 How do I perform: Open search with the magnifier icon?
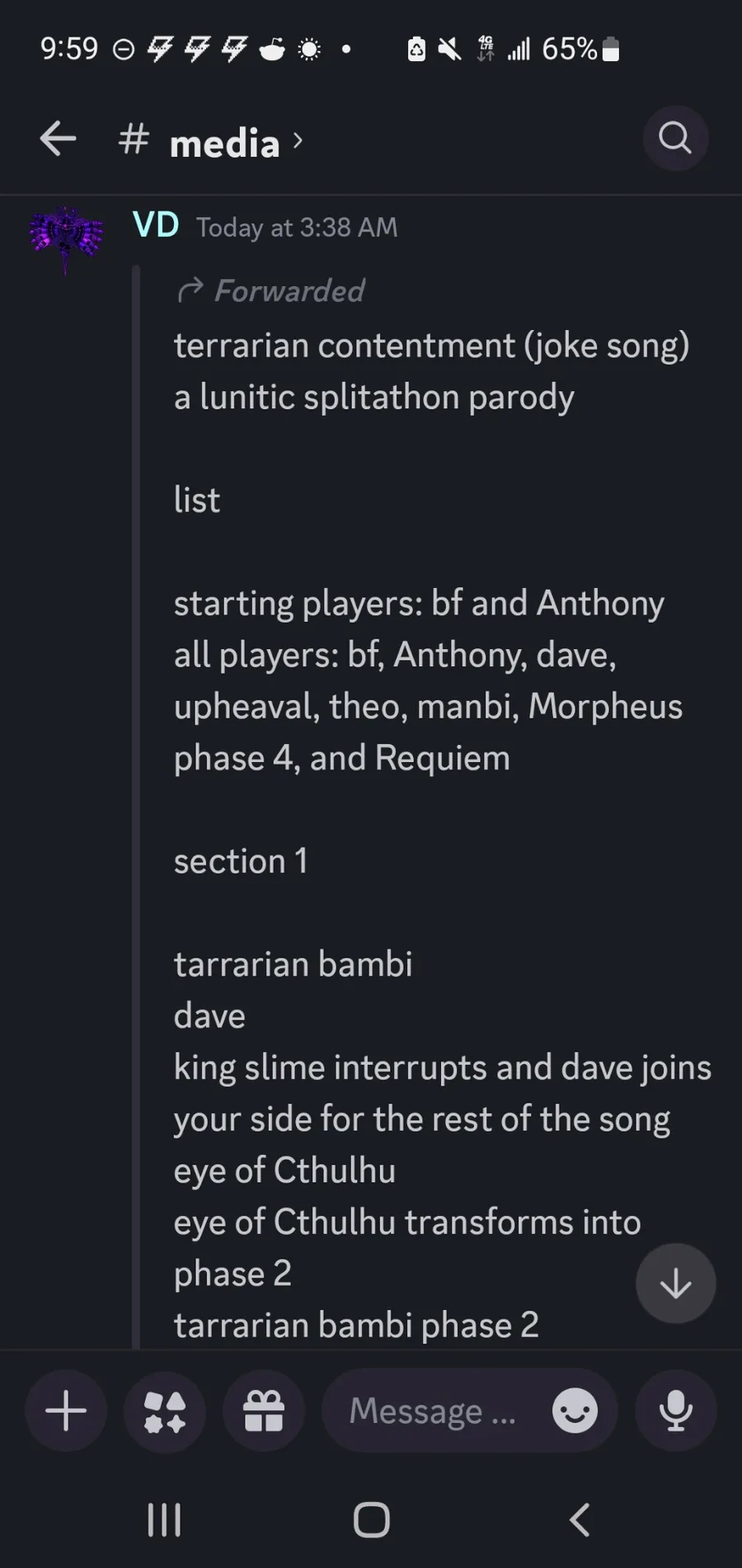point(674,139)
